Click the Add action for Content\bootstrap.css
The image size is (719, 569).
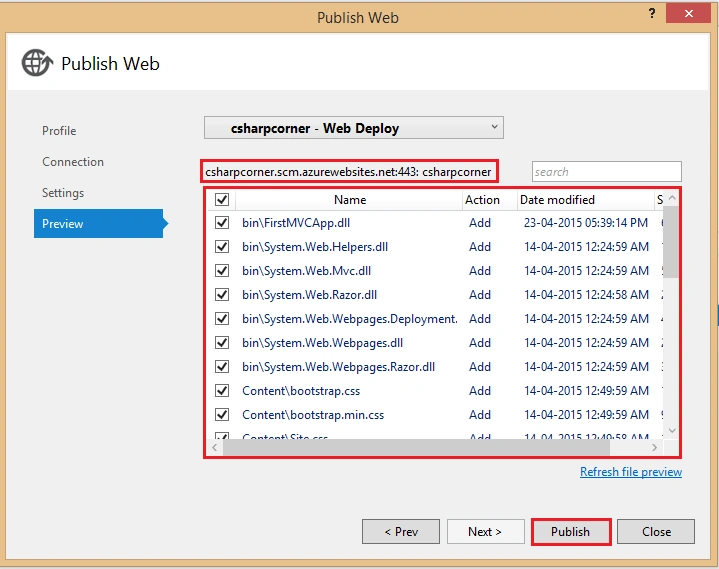click(480, 391)
